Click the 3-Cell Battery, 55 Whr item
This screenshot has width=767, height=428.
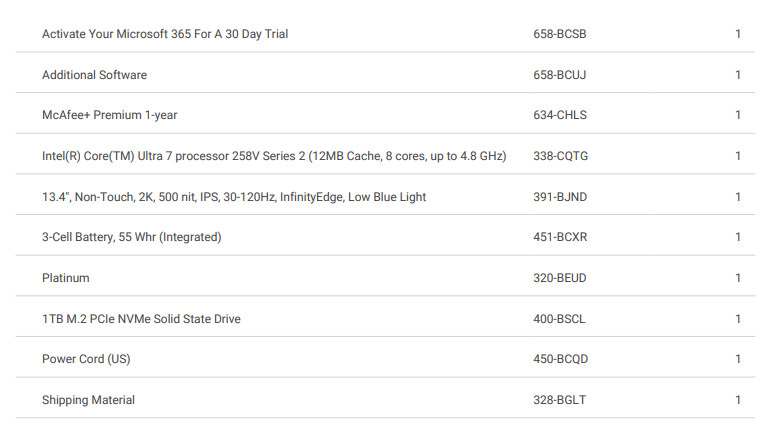click(132, 237)
